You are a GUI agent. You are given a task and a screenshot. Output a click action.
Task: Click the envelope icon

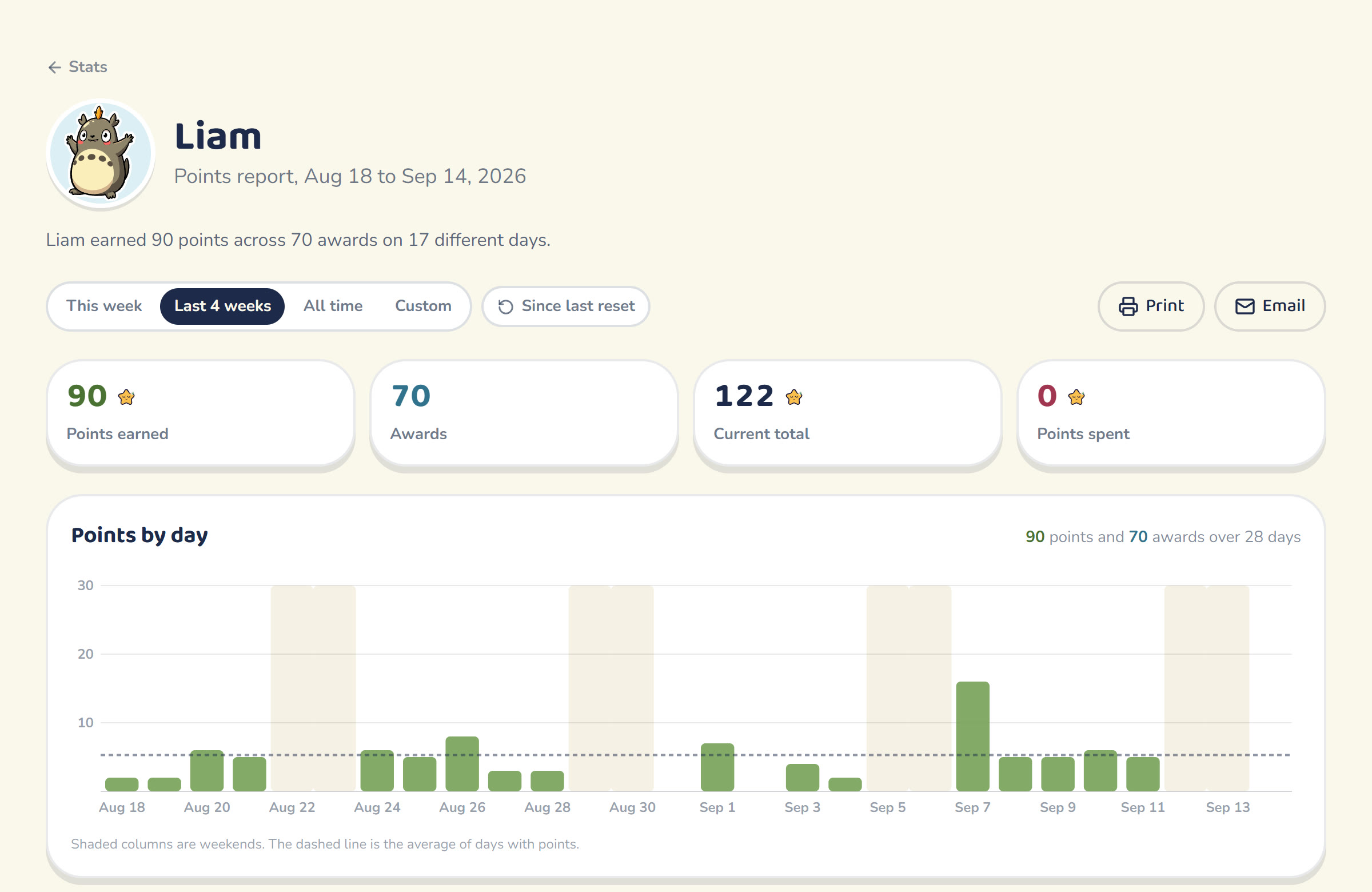click(x=1245, y=306)
